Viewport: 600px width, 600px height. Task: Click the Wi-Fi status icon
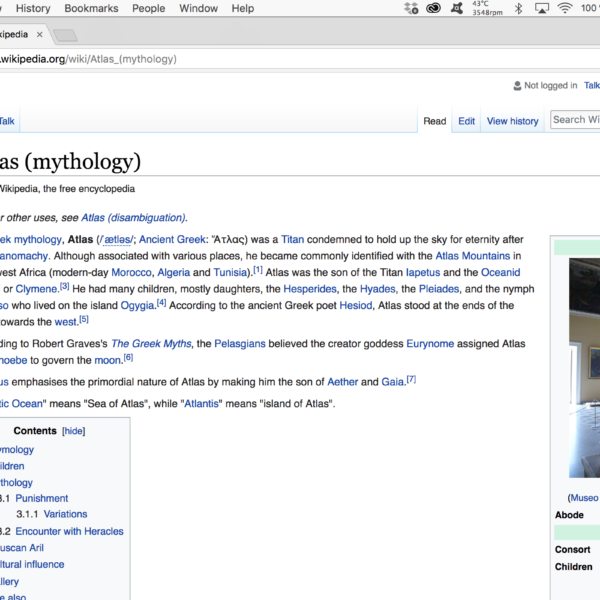[x=564, y=8]
